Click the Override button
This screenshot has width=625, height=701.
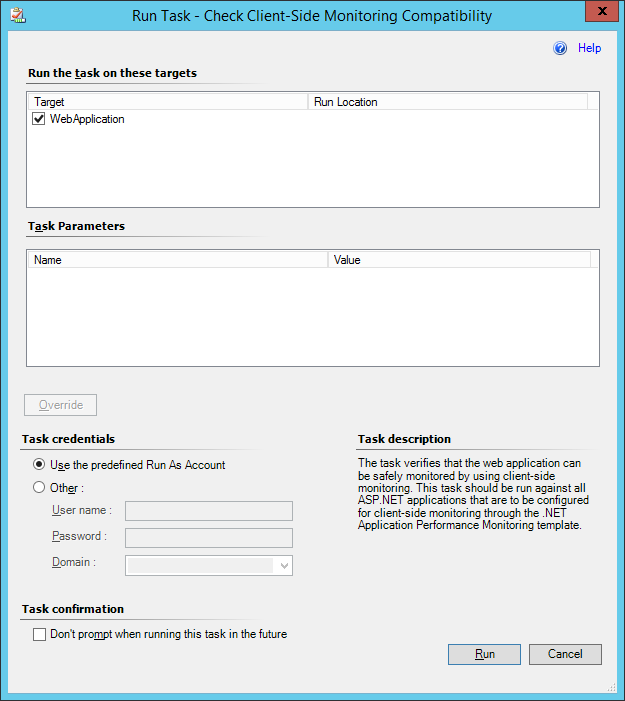(x=60, y=405)
